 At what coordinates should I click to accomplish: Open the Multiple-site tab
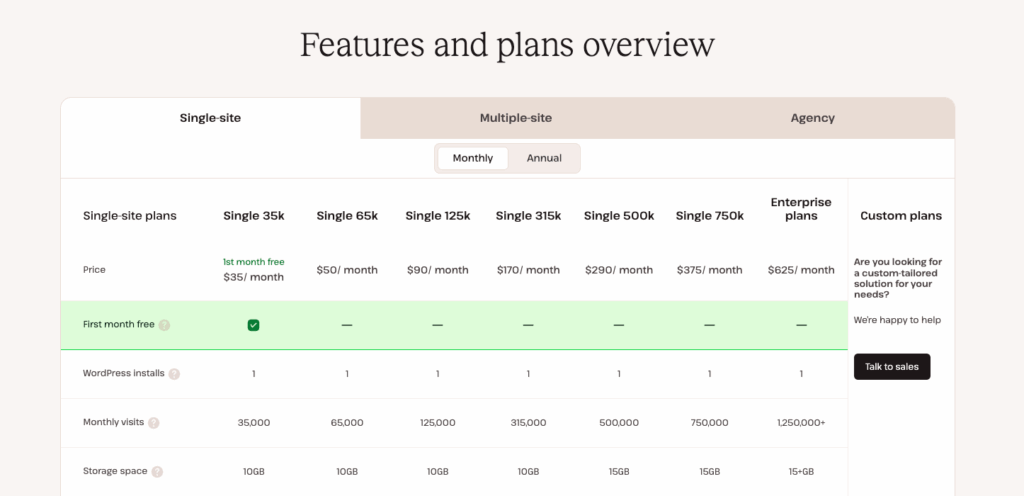click(515, 118)
